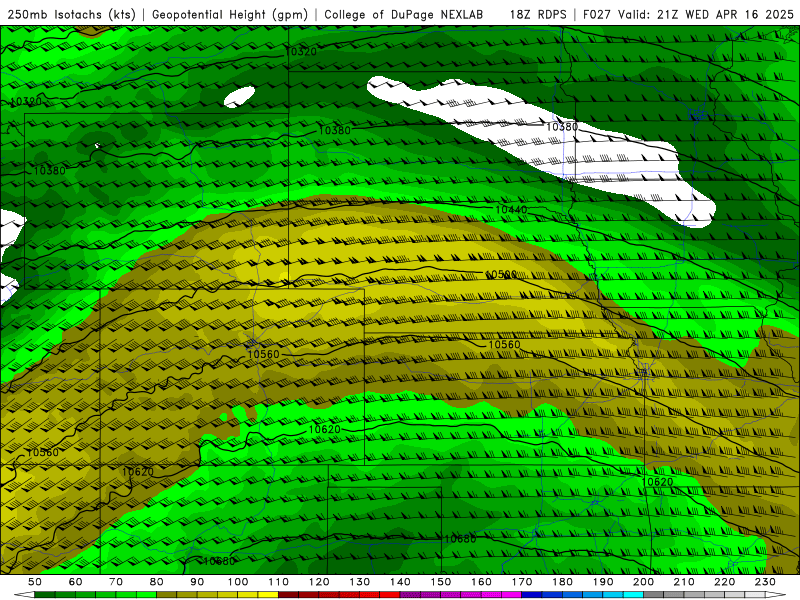800x600 pixels.
Task: Click the 10440 height contour label
Action: 511,209
